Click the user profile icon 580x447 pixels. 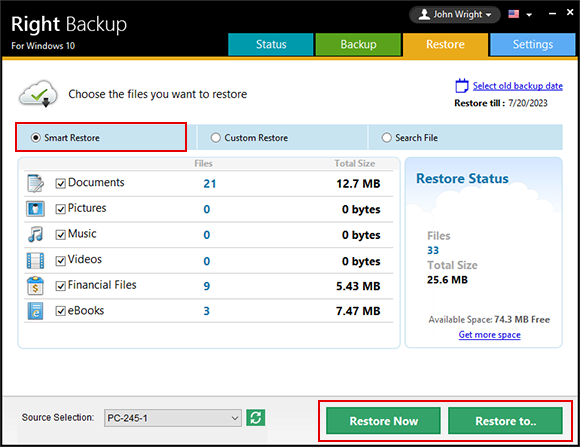(x=424, y=14)
